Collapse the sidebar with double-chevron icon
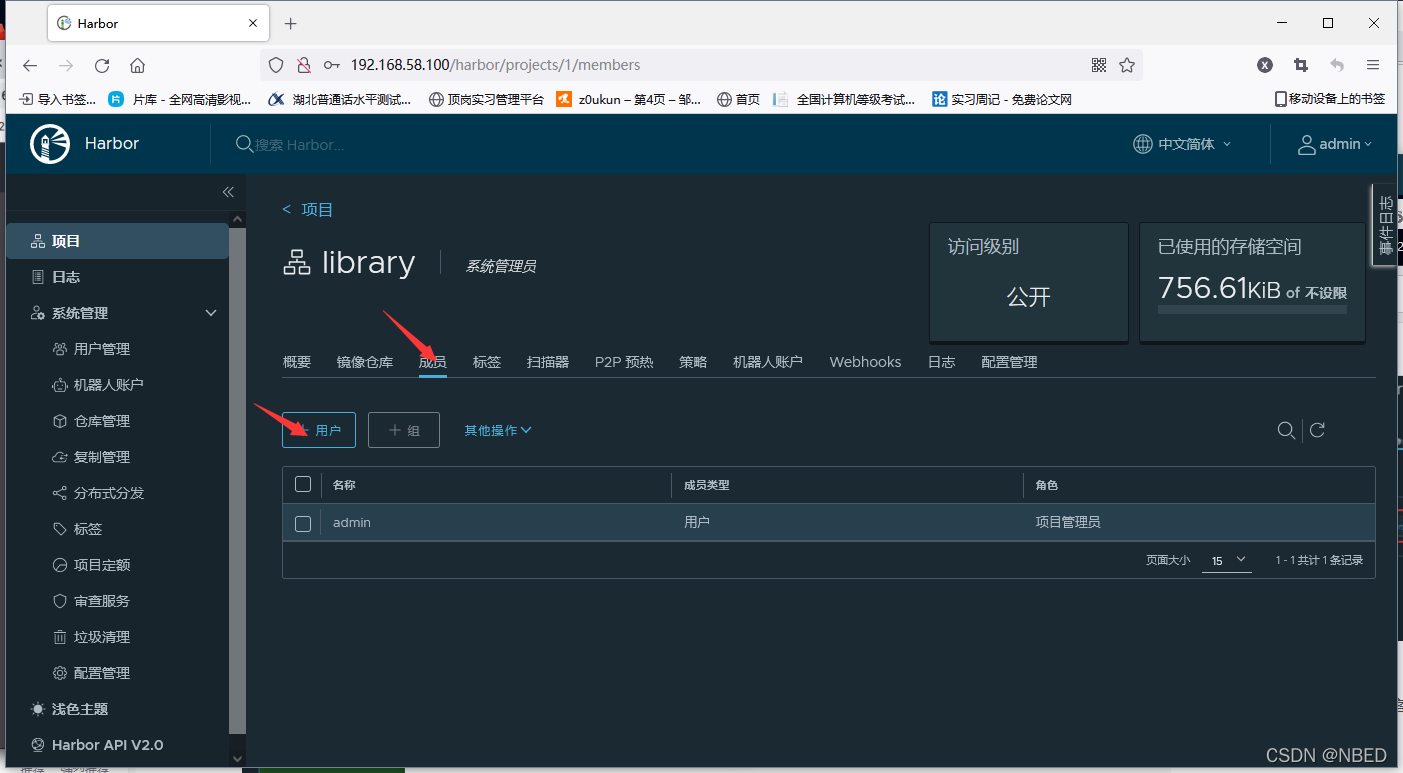 [x=228, y=191]
